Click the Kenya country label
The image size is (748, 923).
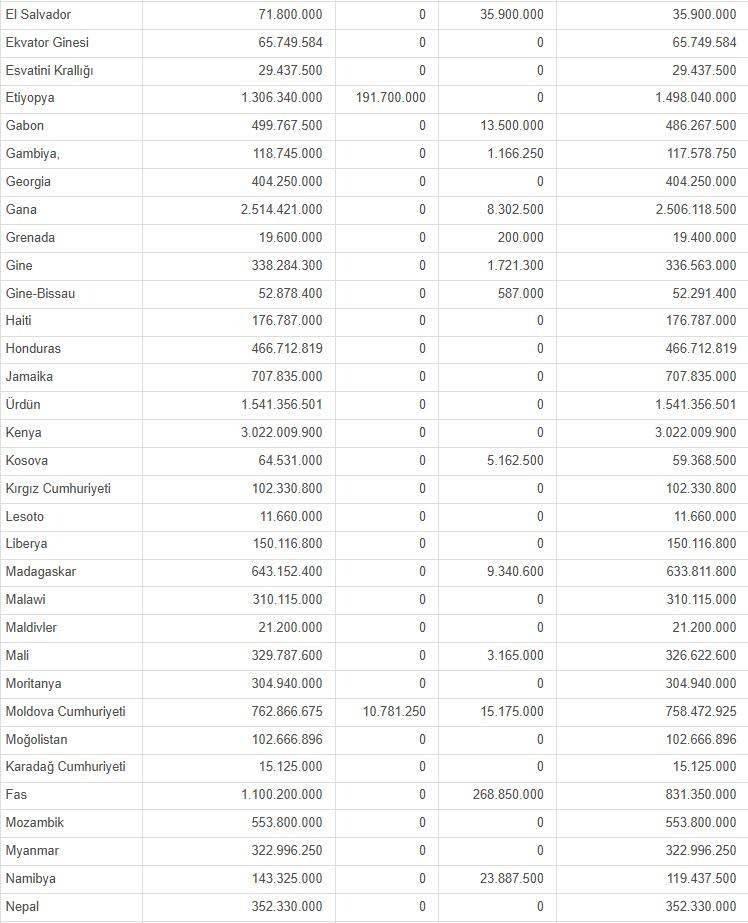24,433
